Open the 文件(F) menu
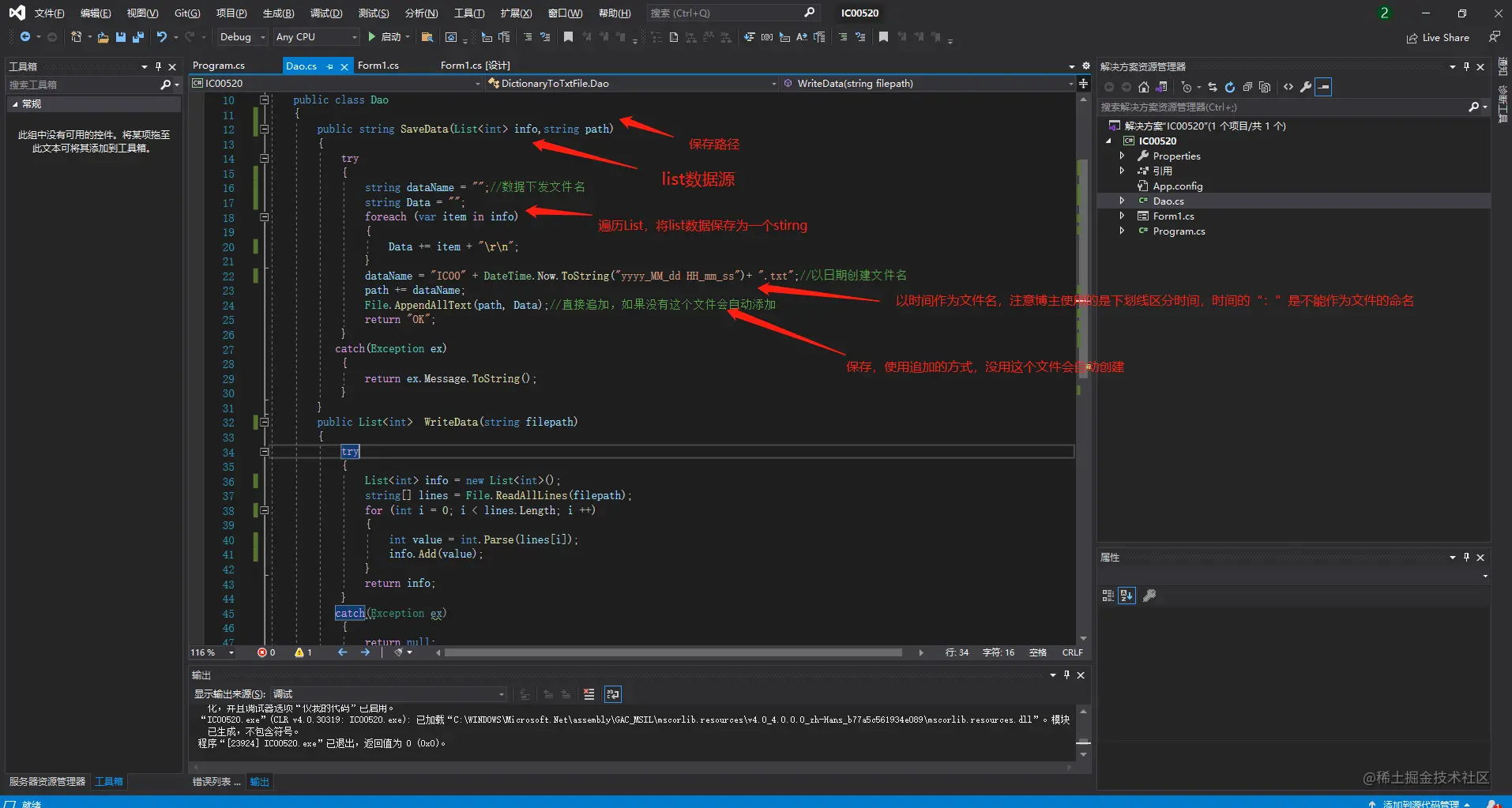 point(49,13)
